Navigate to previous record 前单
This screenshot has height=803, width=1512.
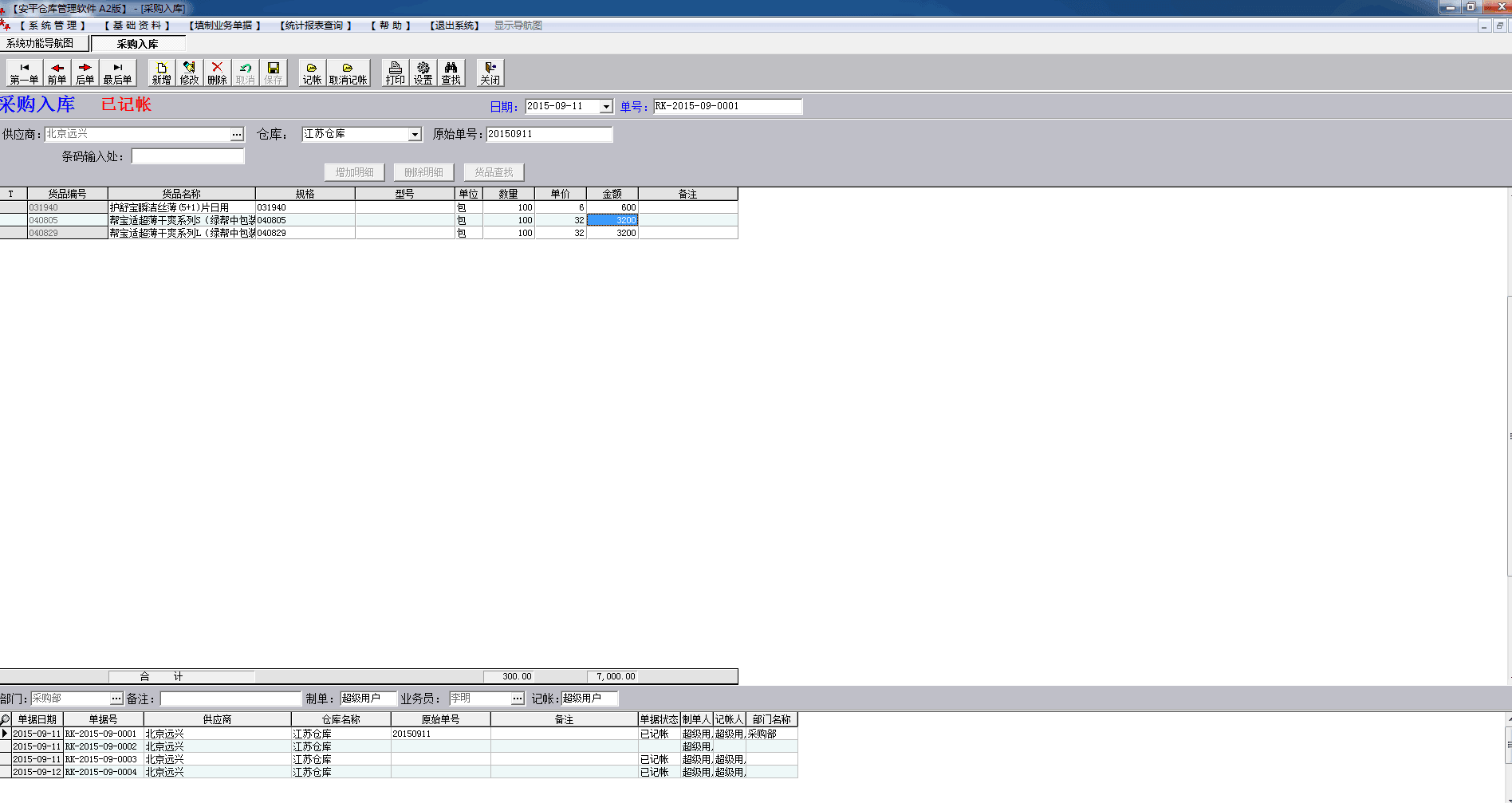coord(57,73)
